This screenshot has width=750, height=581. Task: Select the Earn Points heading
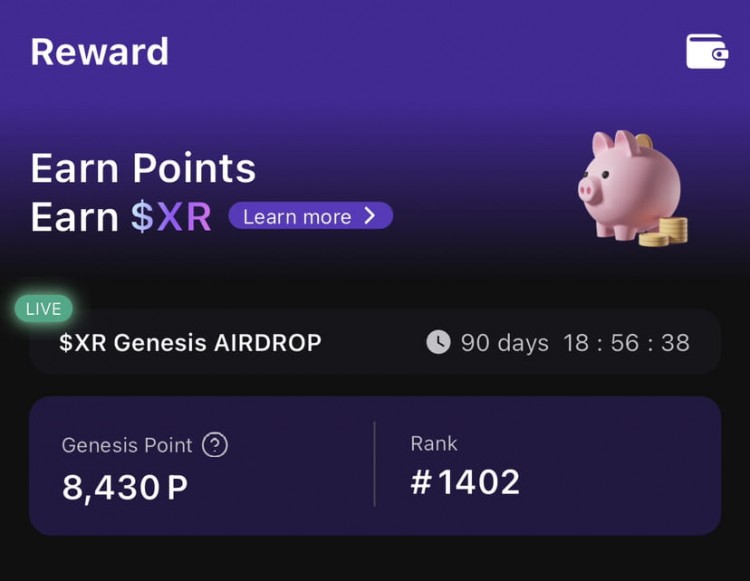click(x=143, y=169)
